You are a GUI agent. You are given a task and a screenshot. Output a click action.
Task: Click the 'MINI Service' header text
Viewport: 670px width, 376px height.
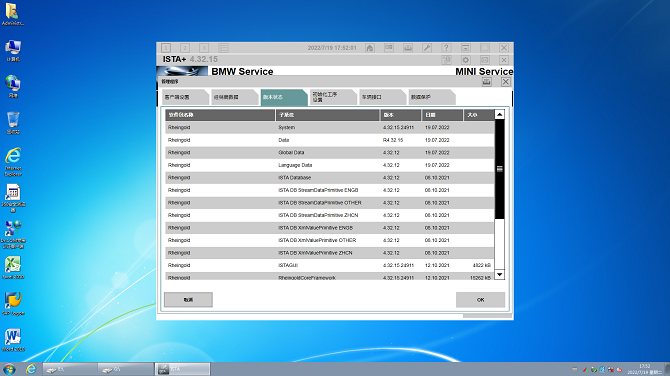point(484,72)
